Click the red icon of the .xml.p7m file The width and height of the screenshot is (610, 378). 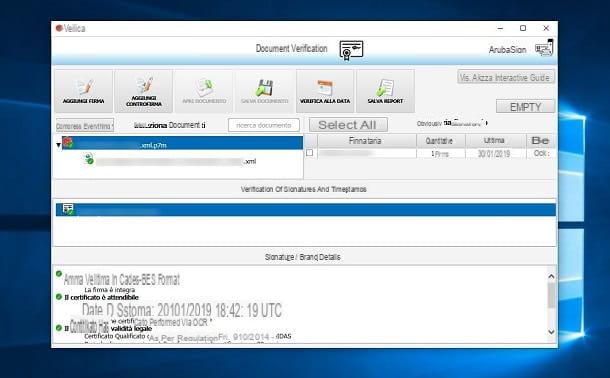(x=68, y=143)
